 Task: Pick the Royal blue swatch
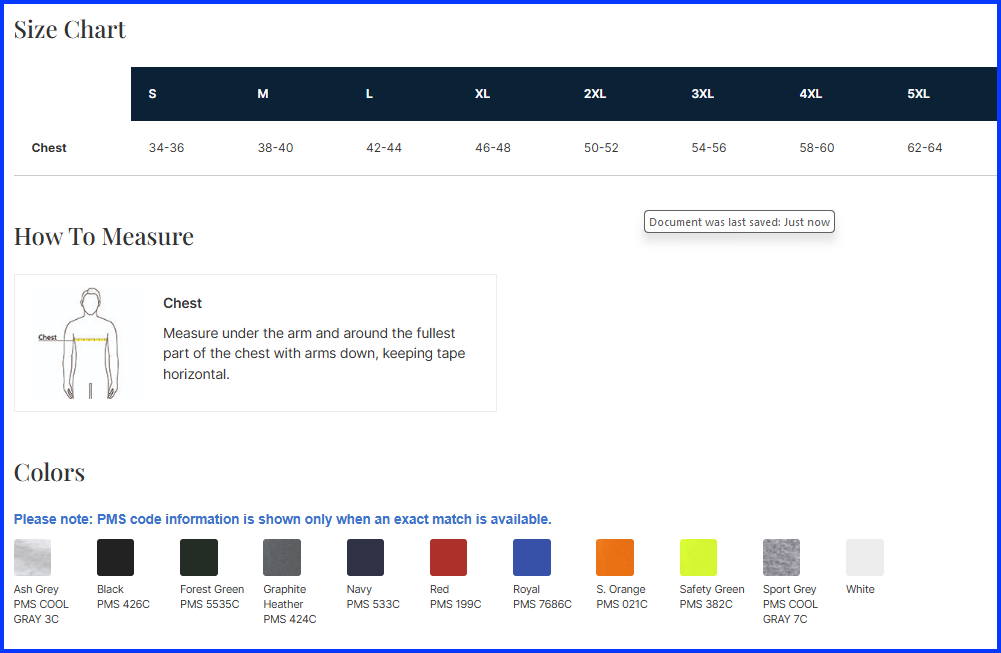click(x=531, y=557)
